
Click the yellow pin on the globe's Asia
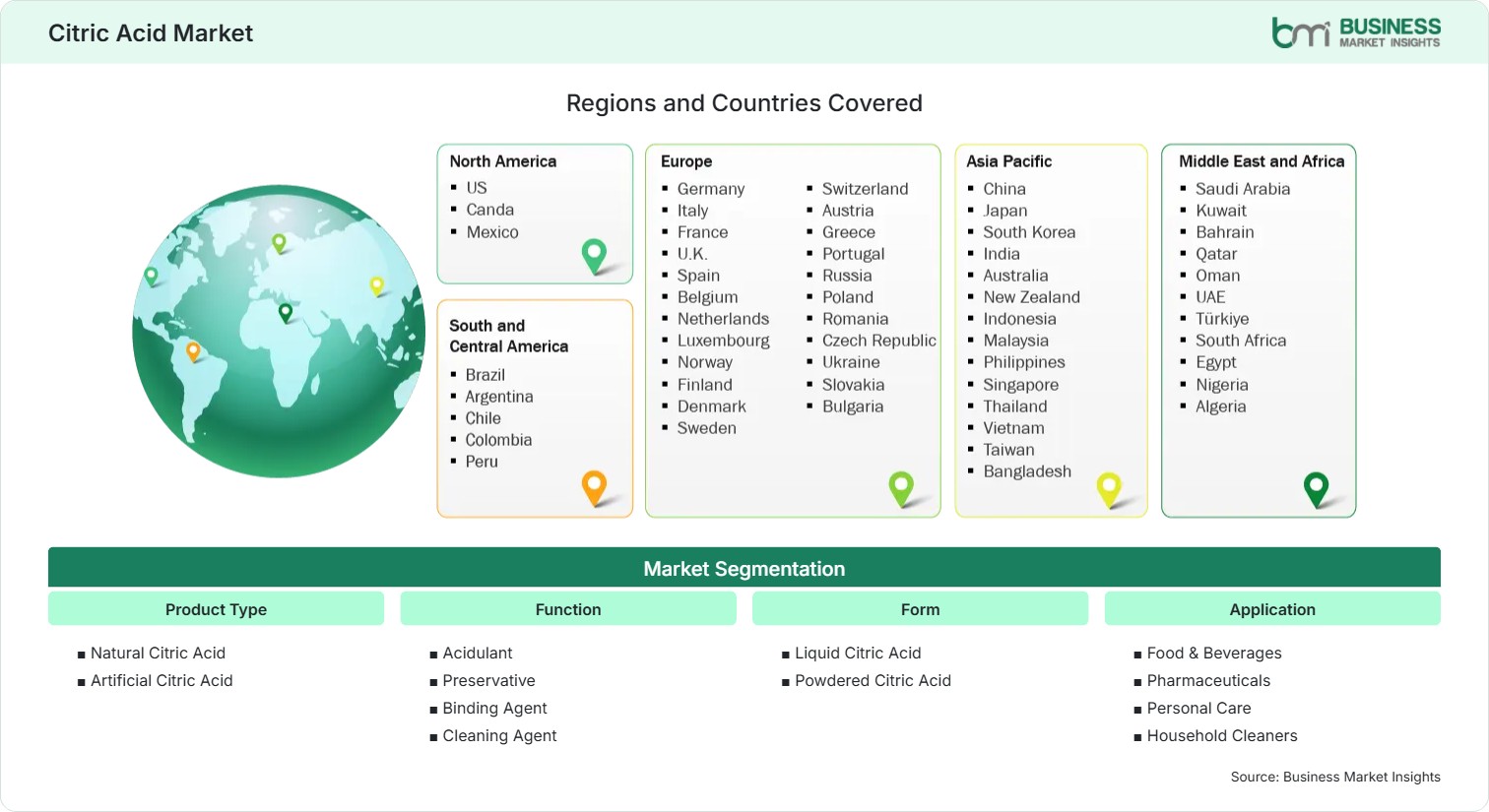point(376,286)
